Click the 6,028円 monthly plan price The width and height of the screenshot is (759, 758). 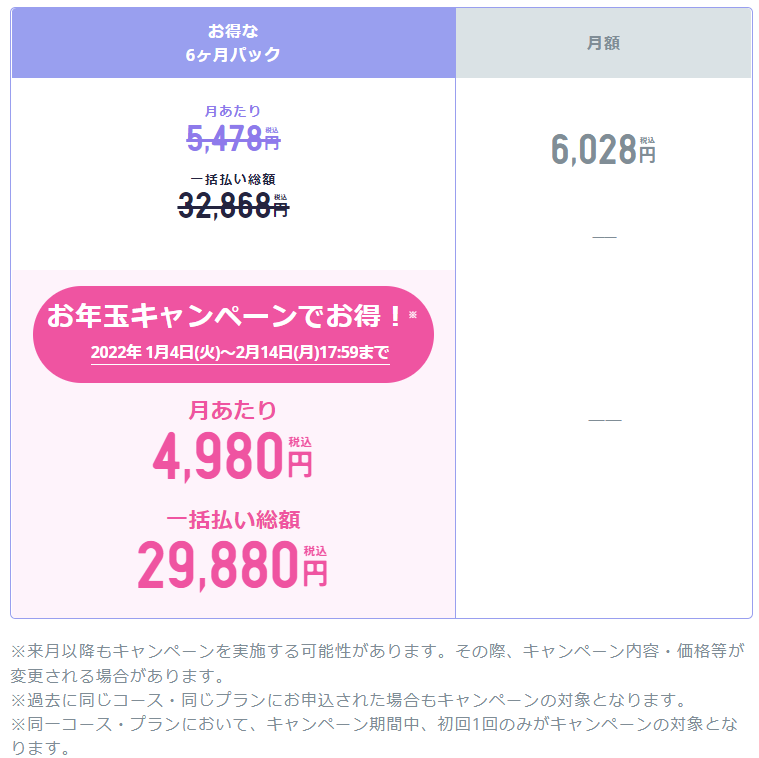tap(603, 150)
